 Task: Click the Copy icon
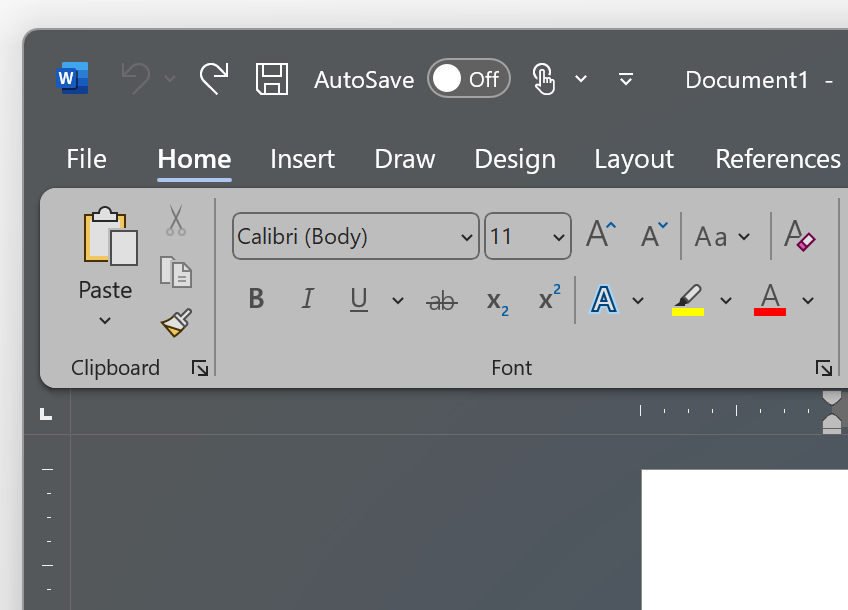tap(176, 271)
